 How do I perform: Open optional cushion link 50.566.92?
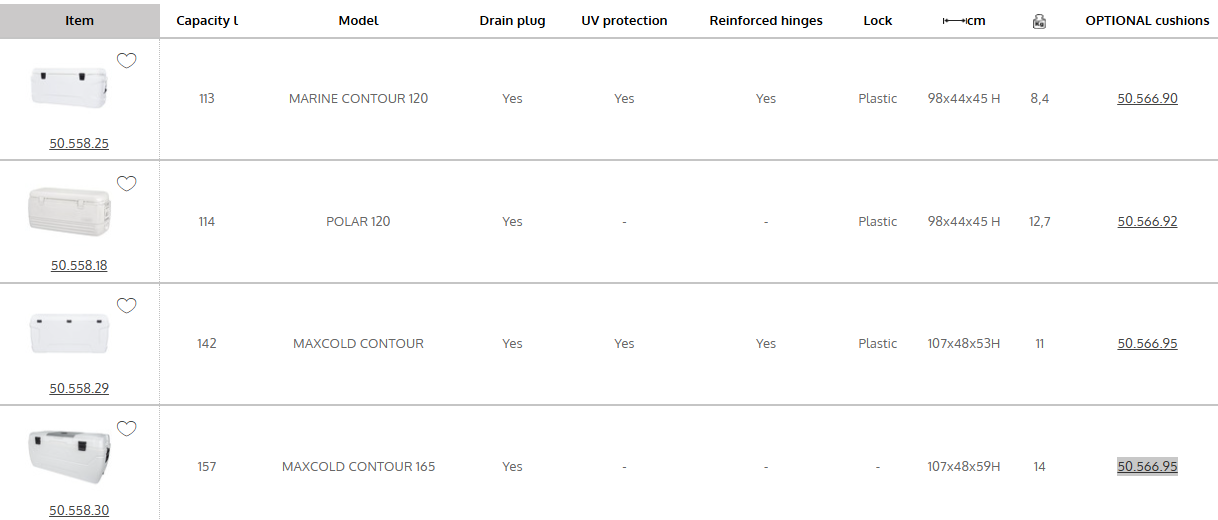click(x=1147, y=221)
